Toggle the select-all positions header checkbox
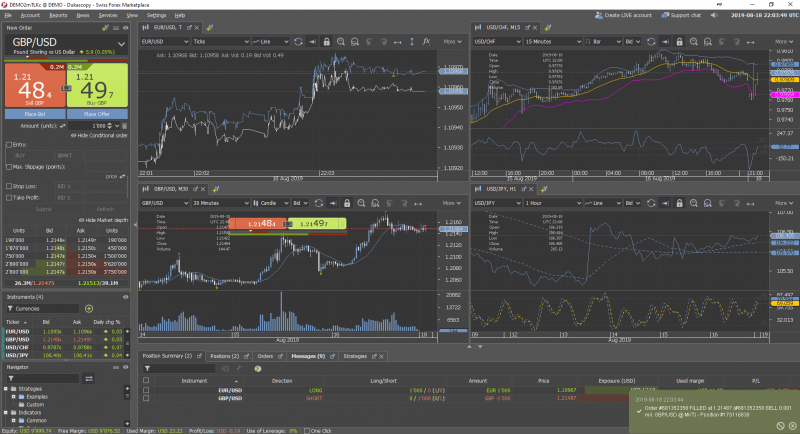This screenshot has height=434, width=800. pos(146,380)
